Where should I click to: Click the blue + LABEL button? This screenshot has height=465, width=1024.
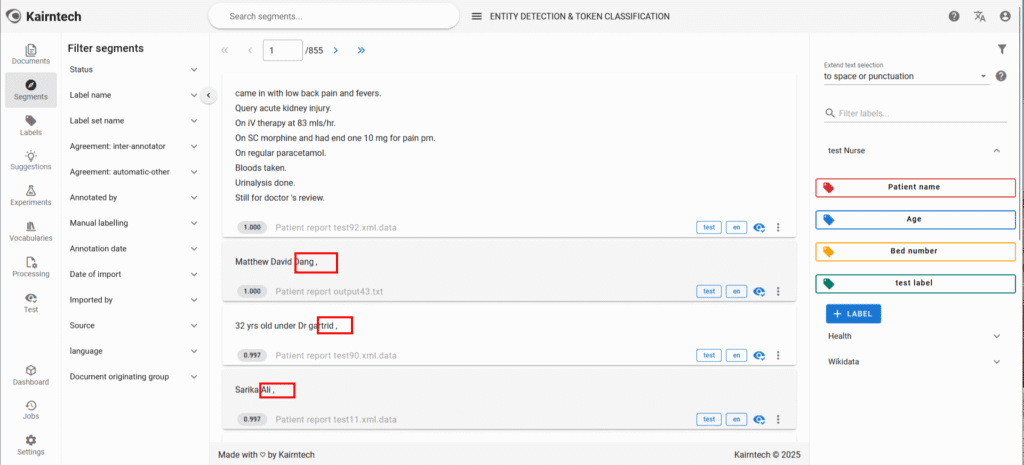click(853, 314)
